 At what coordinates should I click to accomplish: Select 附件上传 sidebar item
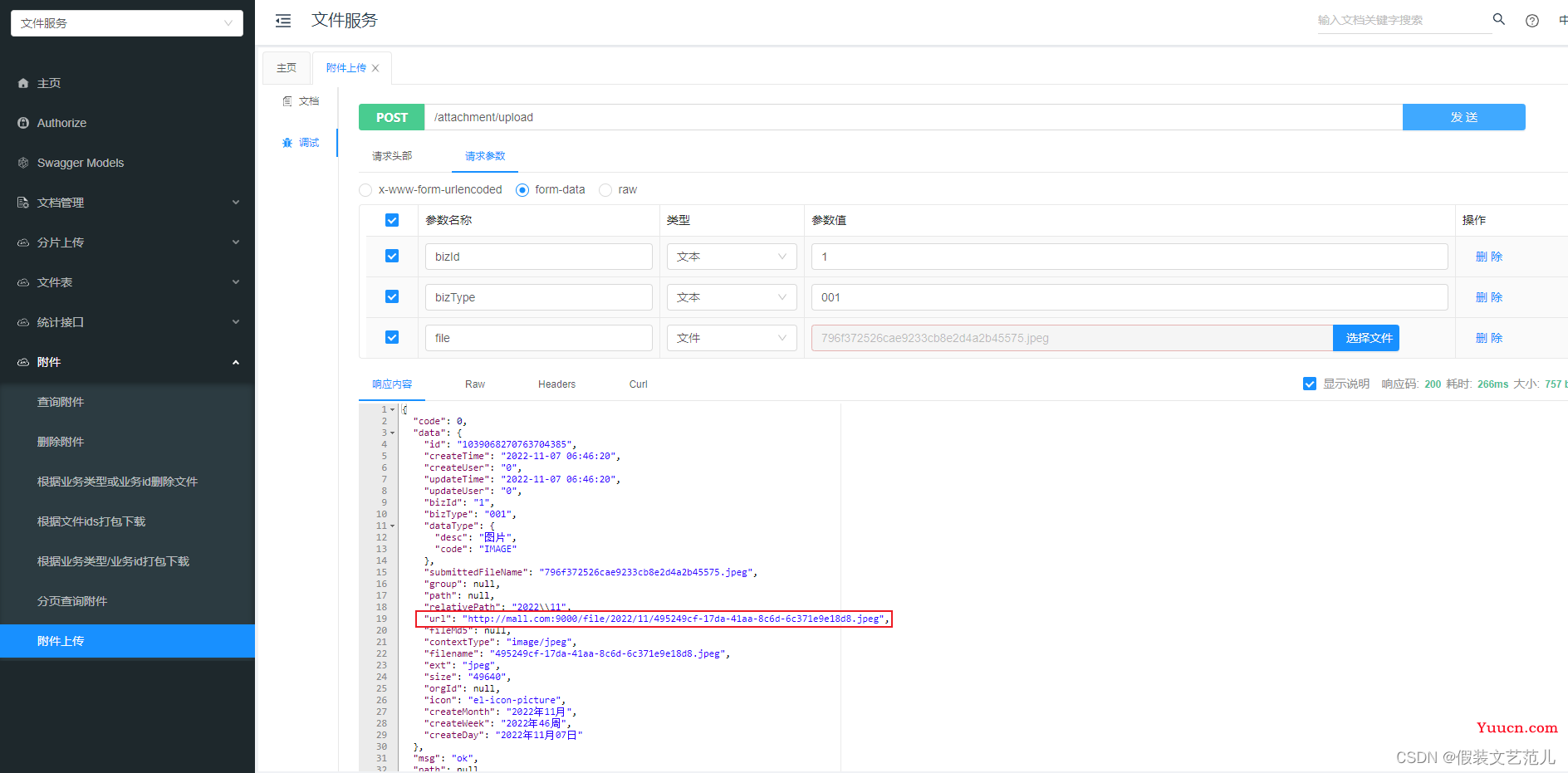point(128,641)
